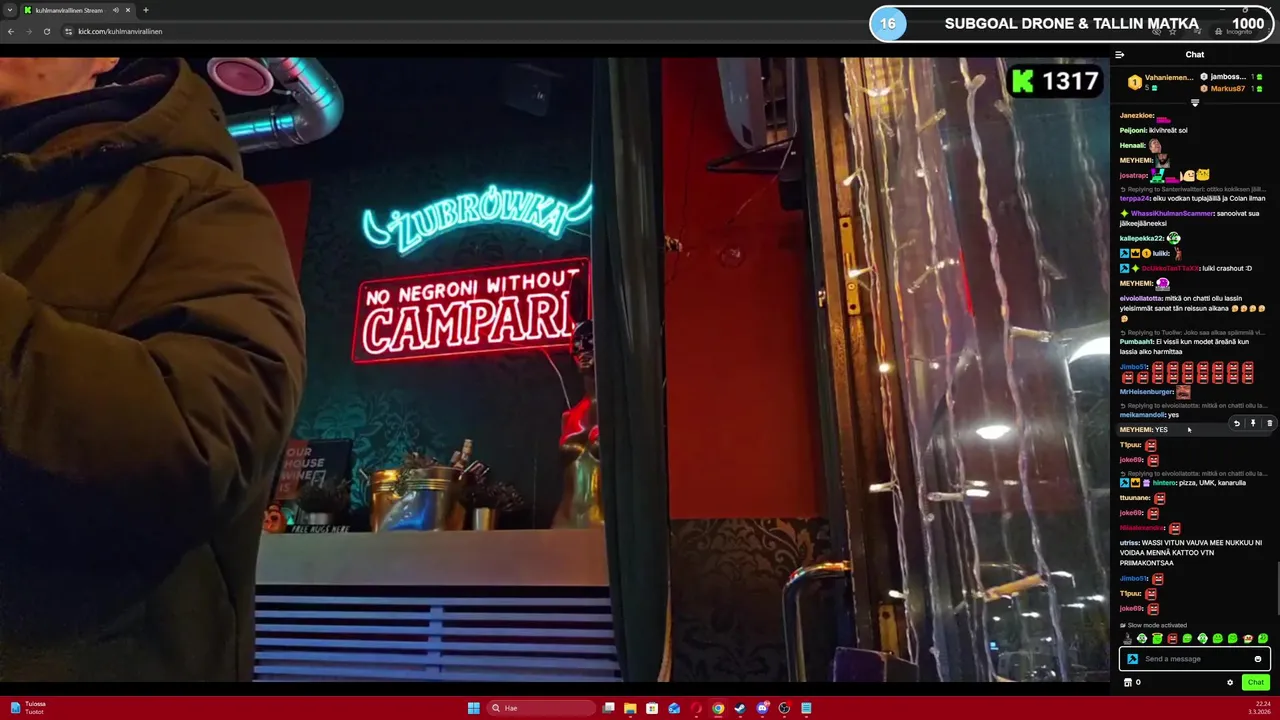Click username terppa24 in the chat
Image resolution: width=1280 pixels, height=720 pixels.
(x=1135, y=198)
